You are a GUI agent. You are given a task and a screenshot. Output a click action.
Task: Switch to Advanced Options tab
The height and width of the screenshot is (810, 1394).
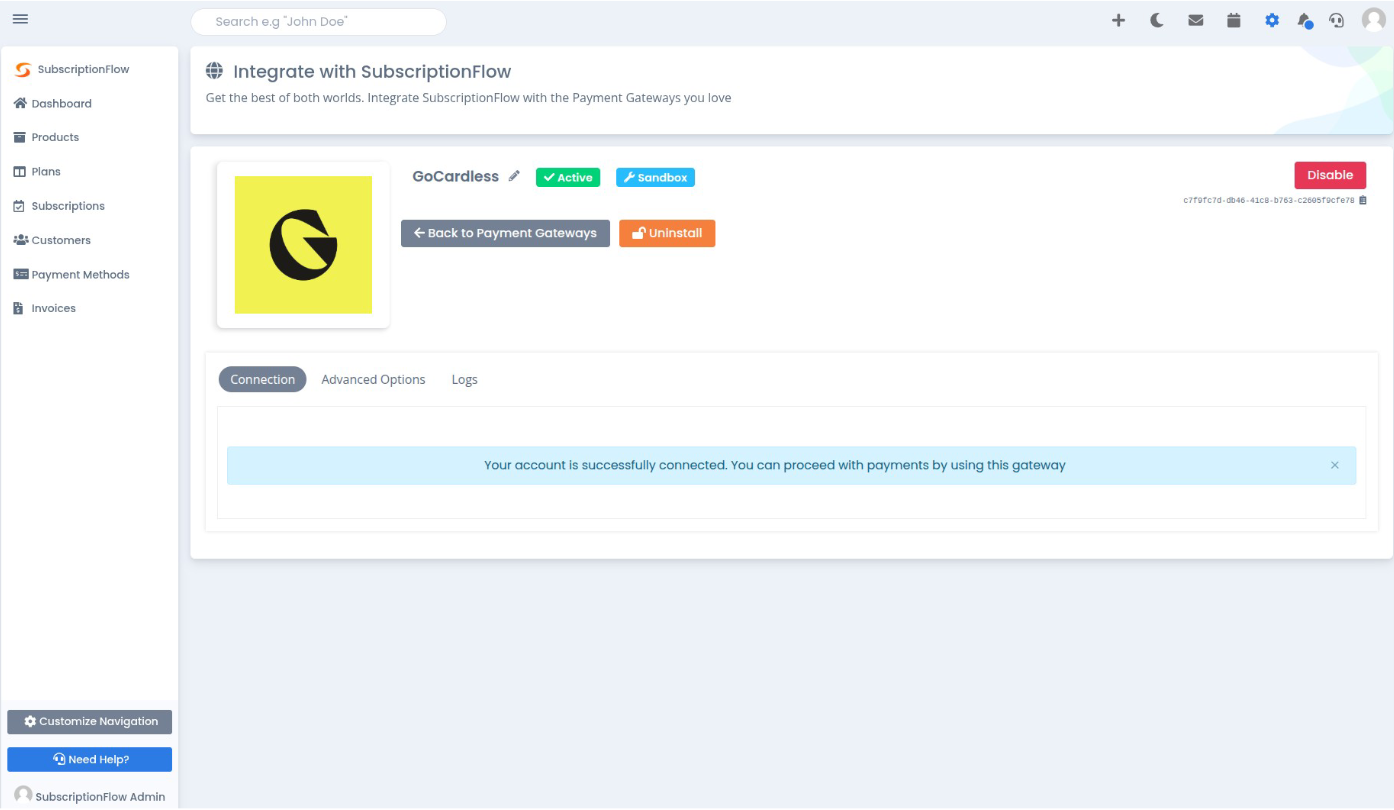click(373, 379)
